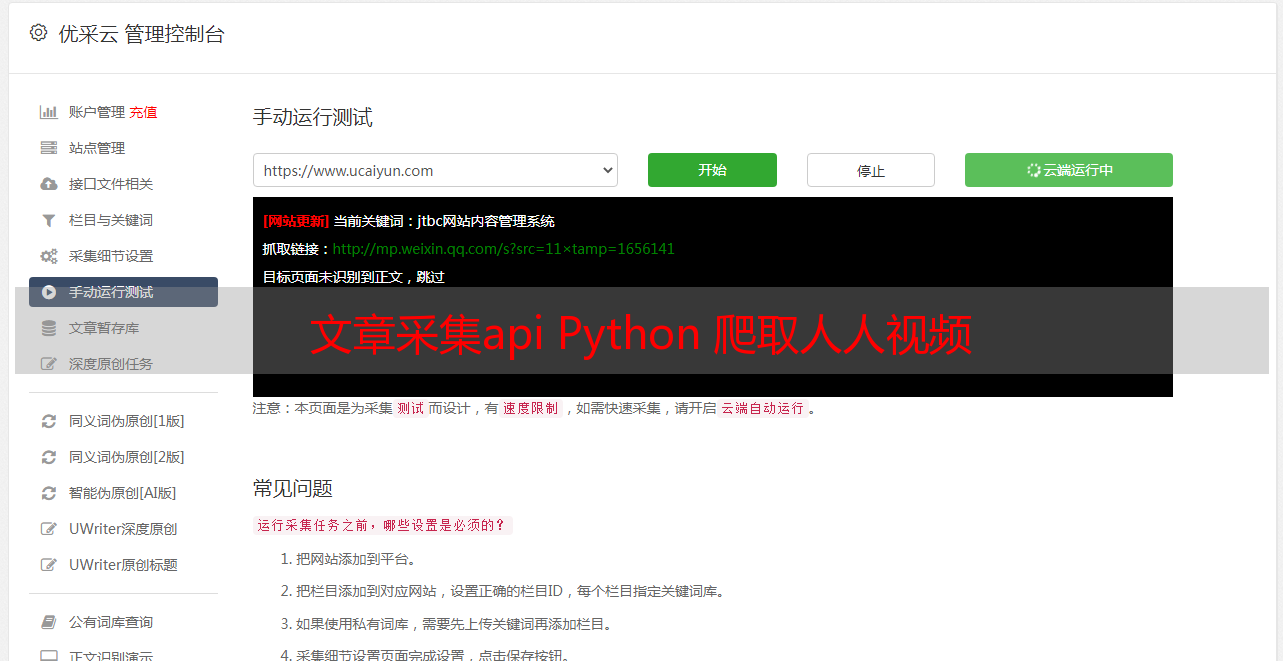Image resolution: width=1283 pixels, height=661 pixels.
Task: Click the server icon next to 站点管理
Action: click(48, 148)
